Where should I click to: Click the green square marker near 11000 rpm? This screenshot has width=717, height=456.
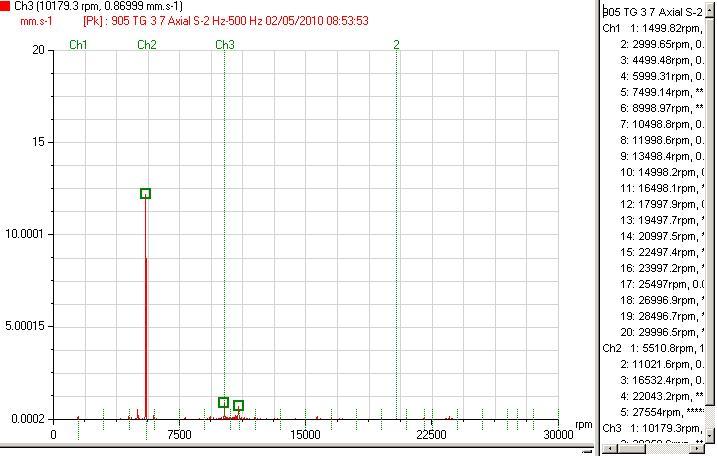[x=238, y=405]
